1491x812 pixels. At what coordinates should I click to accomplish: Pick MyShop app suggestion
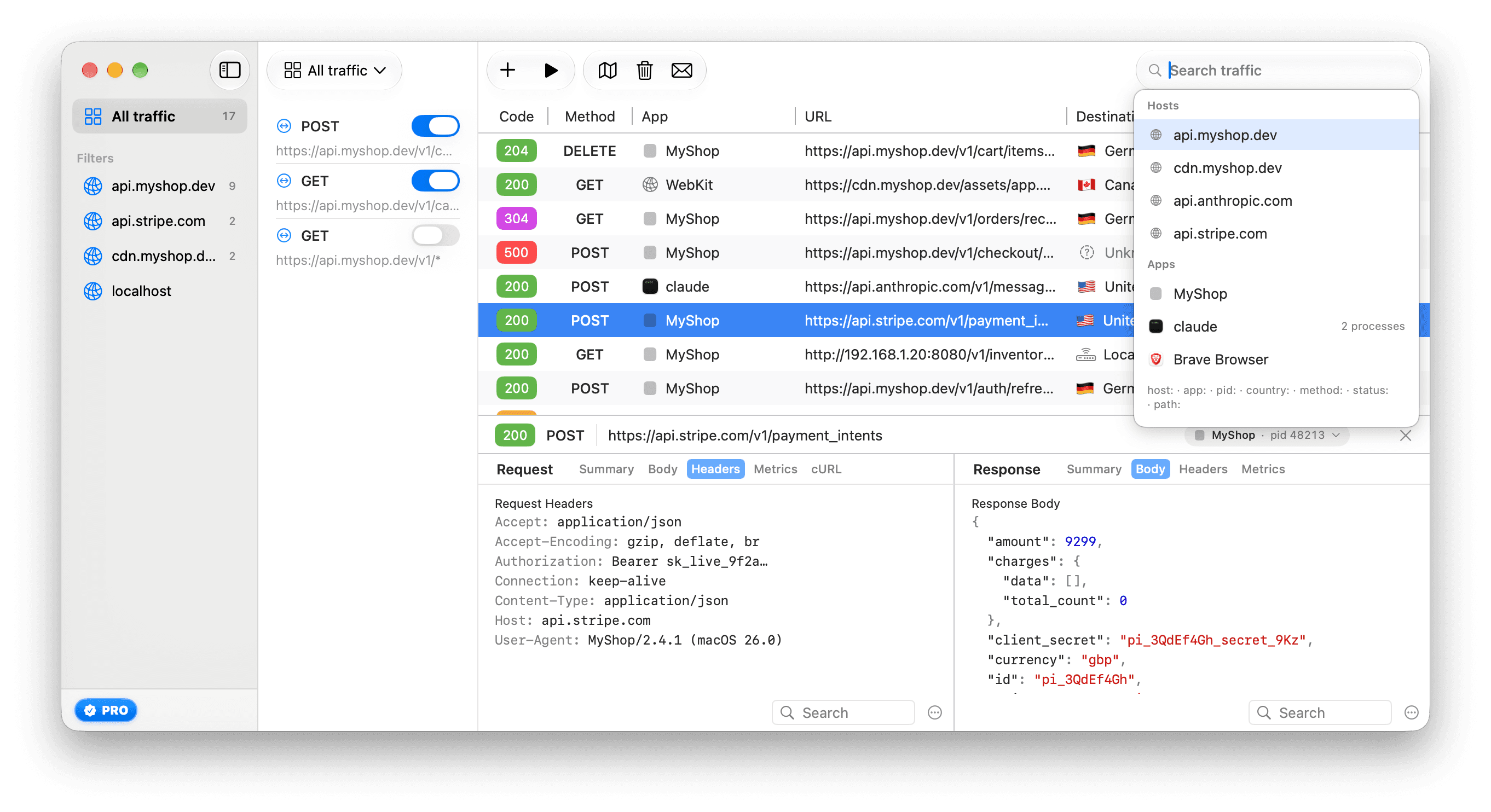click(x=1276, y=294)
